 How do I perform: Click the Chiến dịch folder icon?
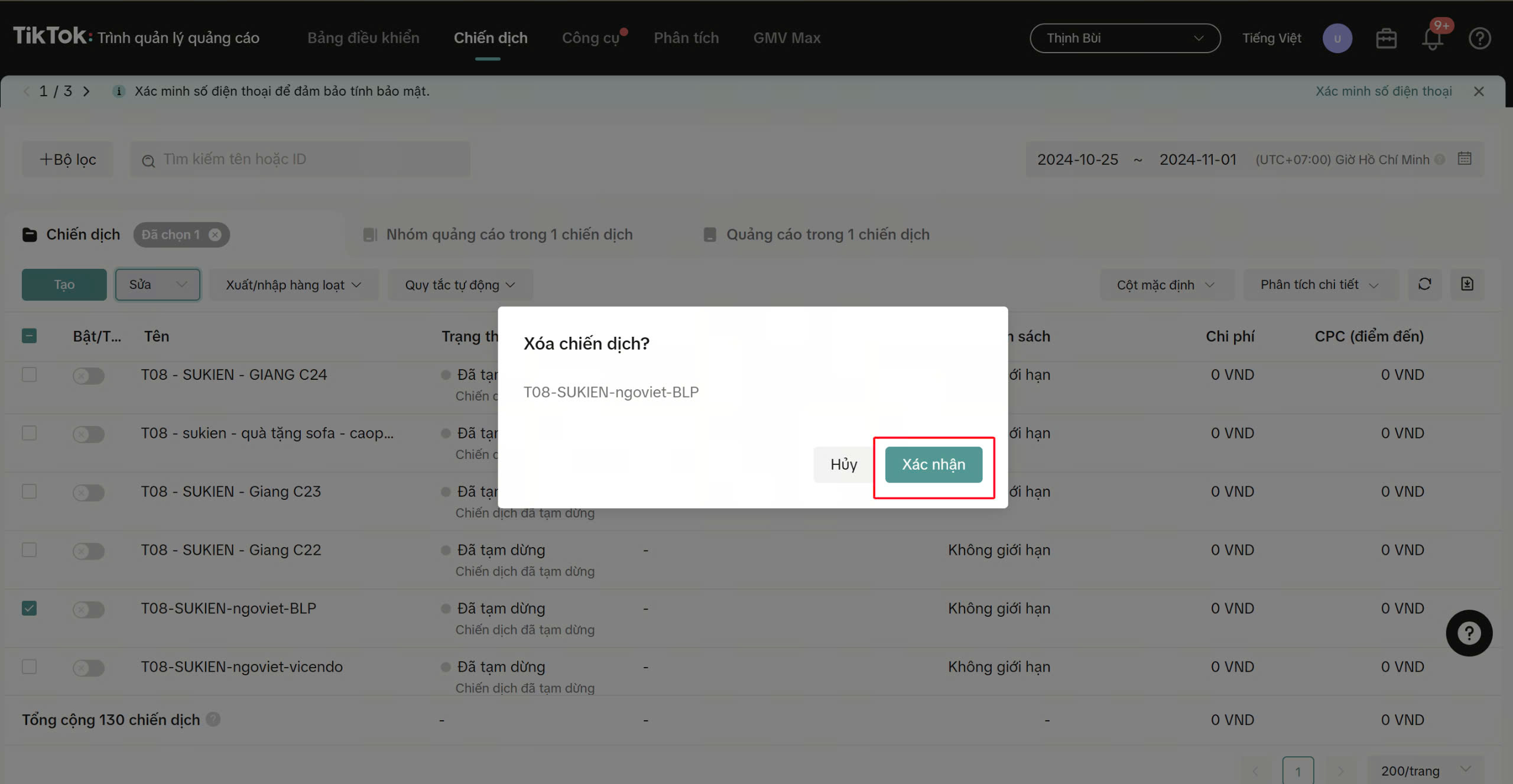[30, 235]
